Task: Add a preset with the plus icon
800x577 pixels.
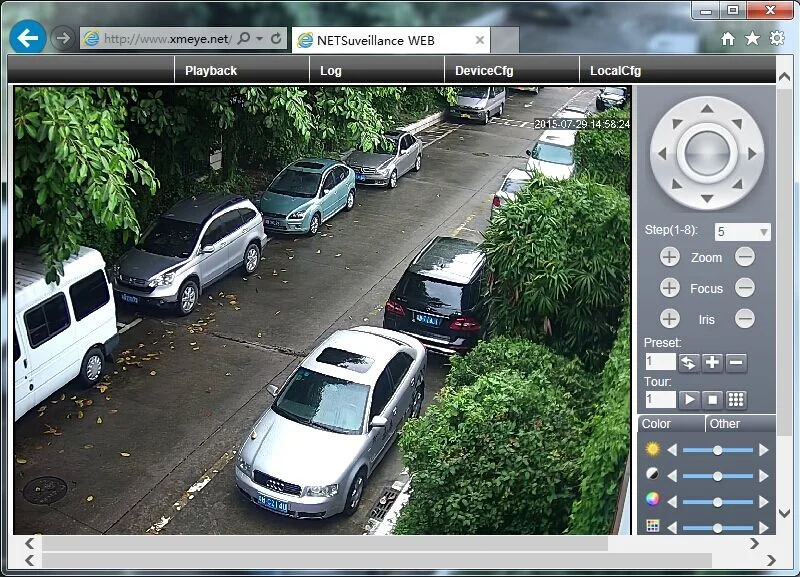Action: point(712,362)
